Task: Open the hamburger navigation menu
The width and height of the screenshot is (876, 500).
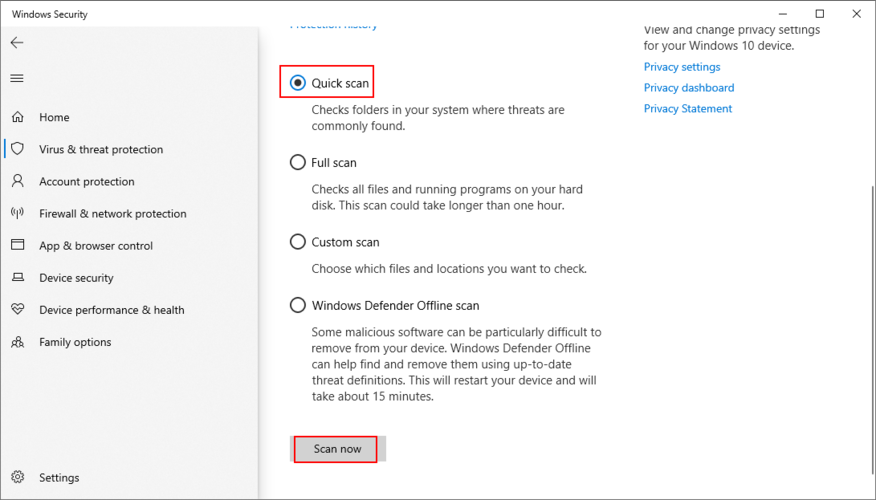Action: tap(17, 78)
